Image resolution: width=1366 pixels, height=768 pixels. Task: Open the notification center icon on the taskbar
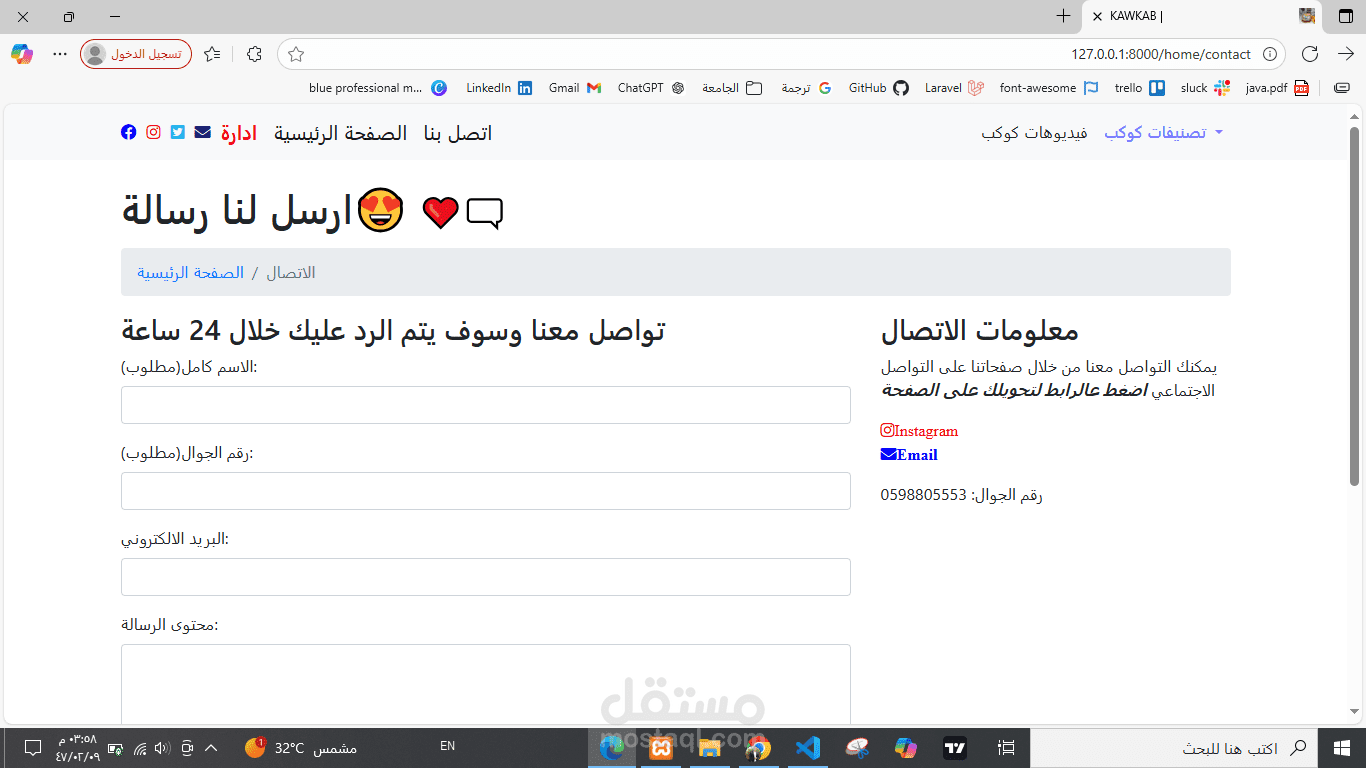click(x=33, y=748)
